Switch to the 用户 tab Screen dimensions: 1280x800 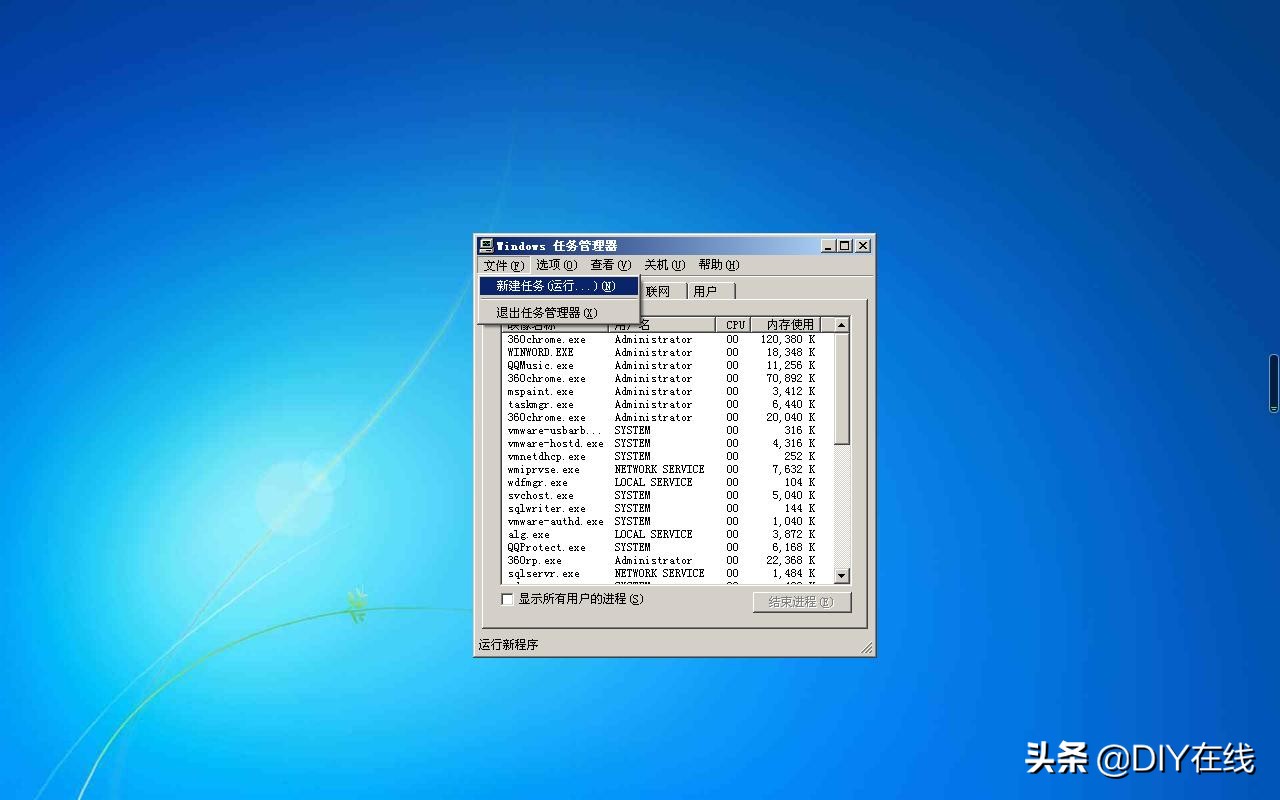tap(706, 291)
